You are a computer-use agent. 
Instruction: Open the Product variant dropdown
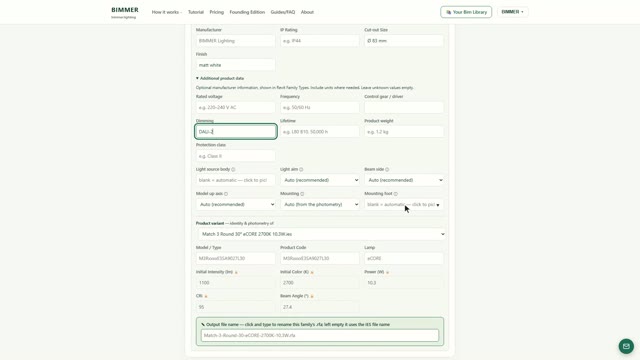322,234
